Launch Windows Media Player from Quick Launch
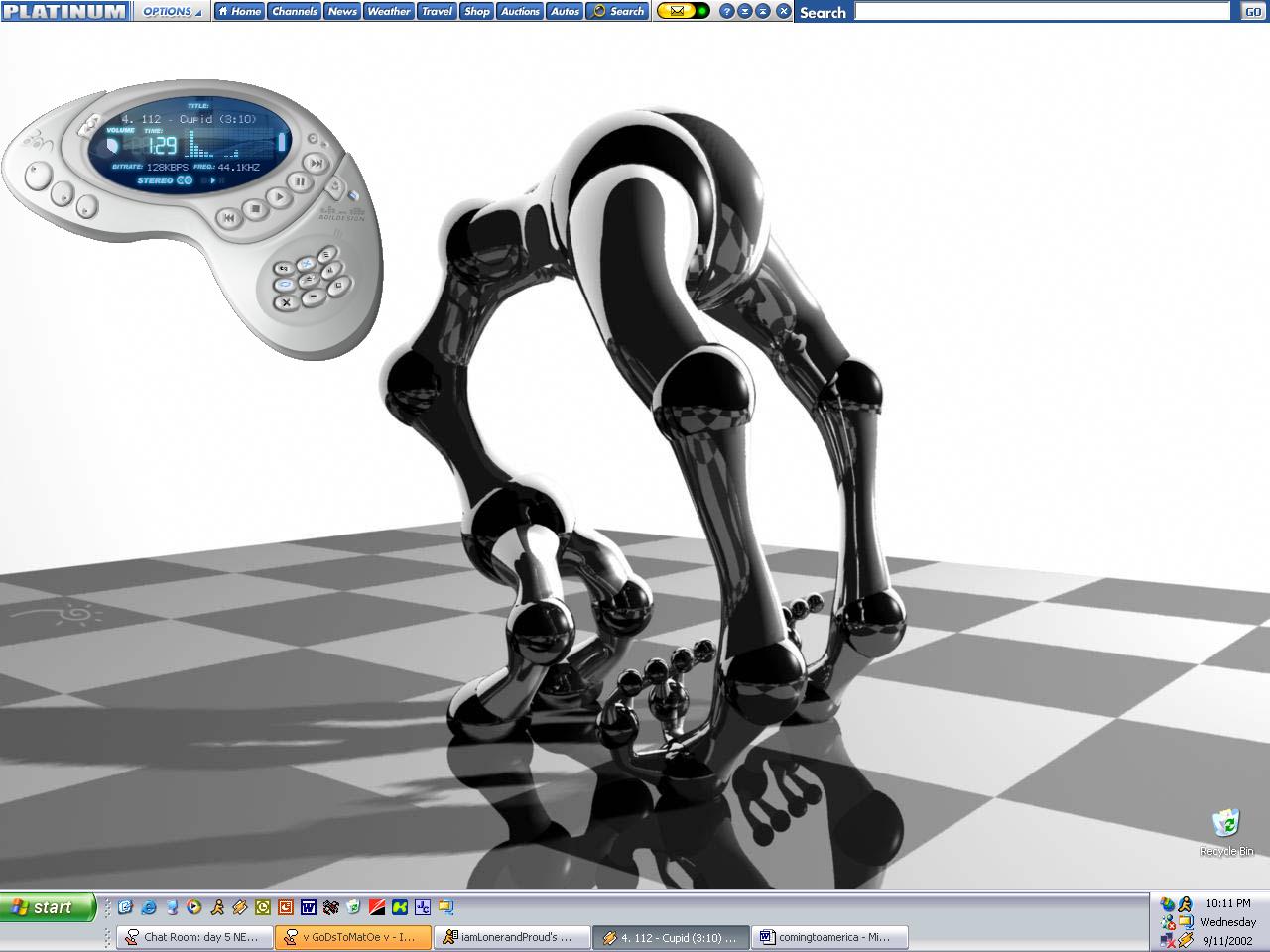The height and width of the screenshot is (952, 1270). click(x=194, y=906)
